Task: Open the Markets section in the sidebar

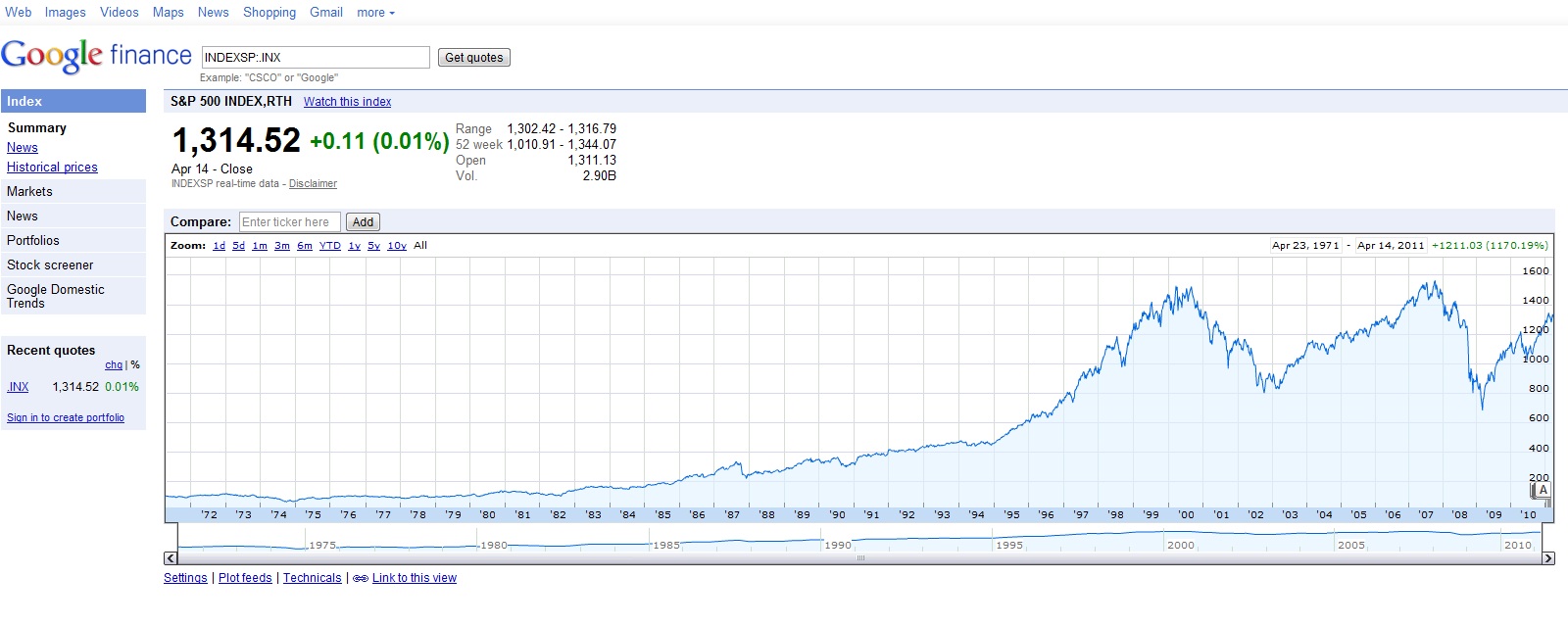Action: [x=73, y=192]
